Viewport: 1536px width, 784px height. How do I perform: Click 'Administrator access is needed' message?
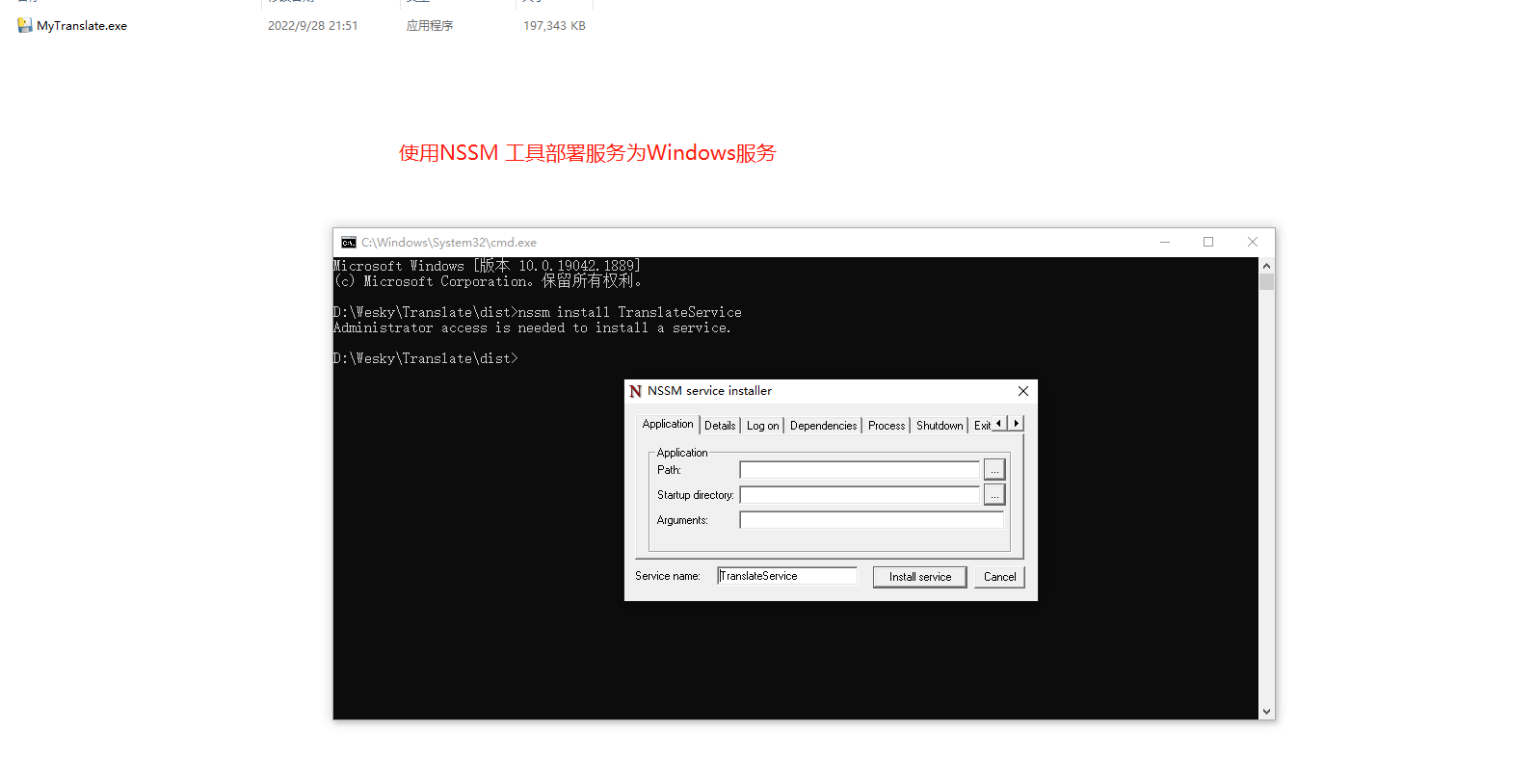pyautogui.click(x=532, y=327)
